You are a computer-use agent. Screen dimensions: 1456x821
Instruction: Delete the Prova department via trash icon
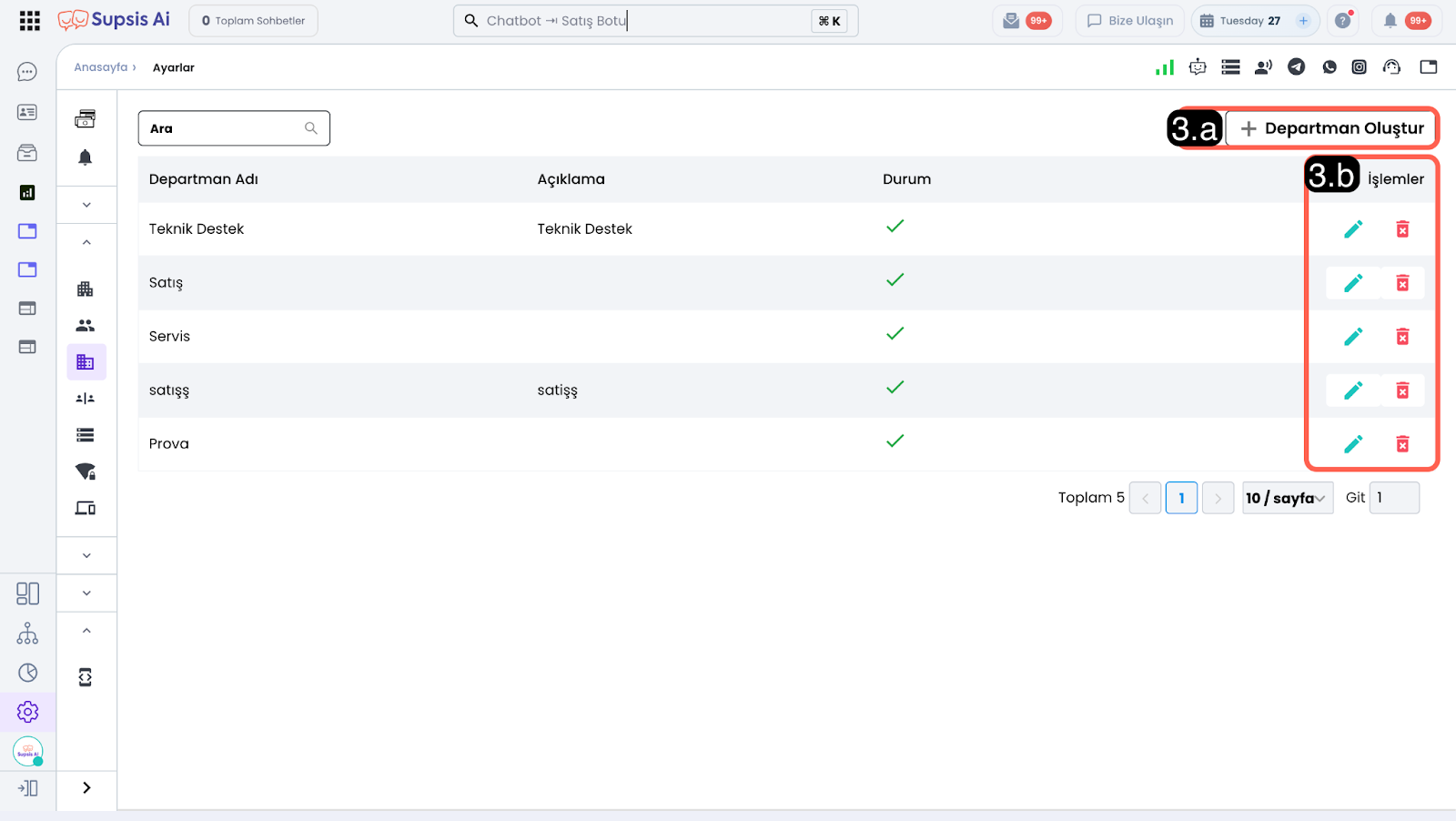click(1402, 444)
